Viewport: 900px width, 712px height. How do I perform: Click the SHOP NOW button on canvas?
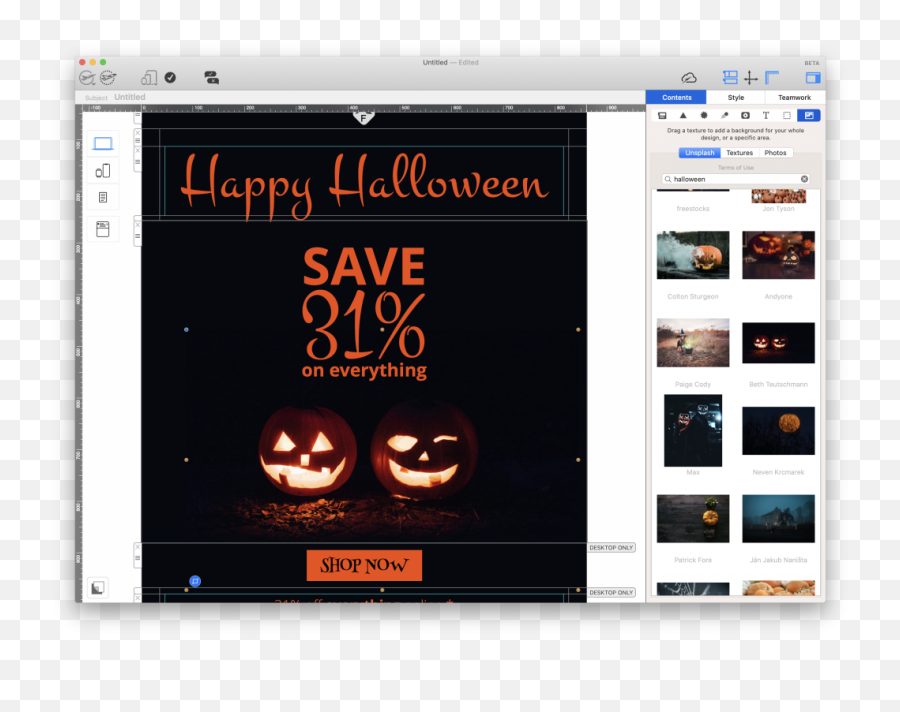click(x=364, y=566)
